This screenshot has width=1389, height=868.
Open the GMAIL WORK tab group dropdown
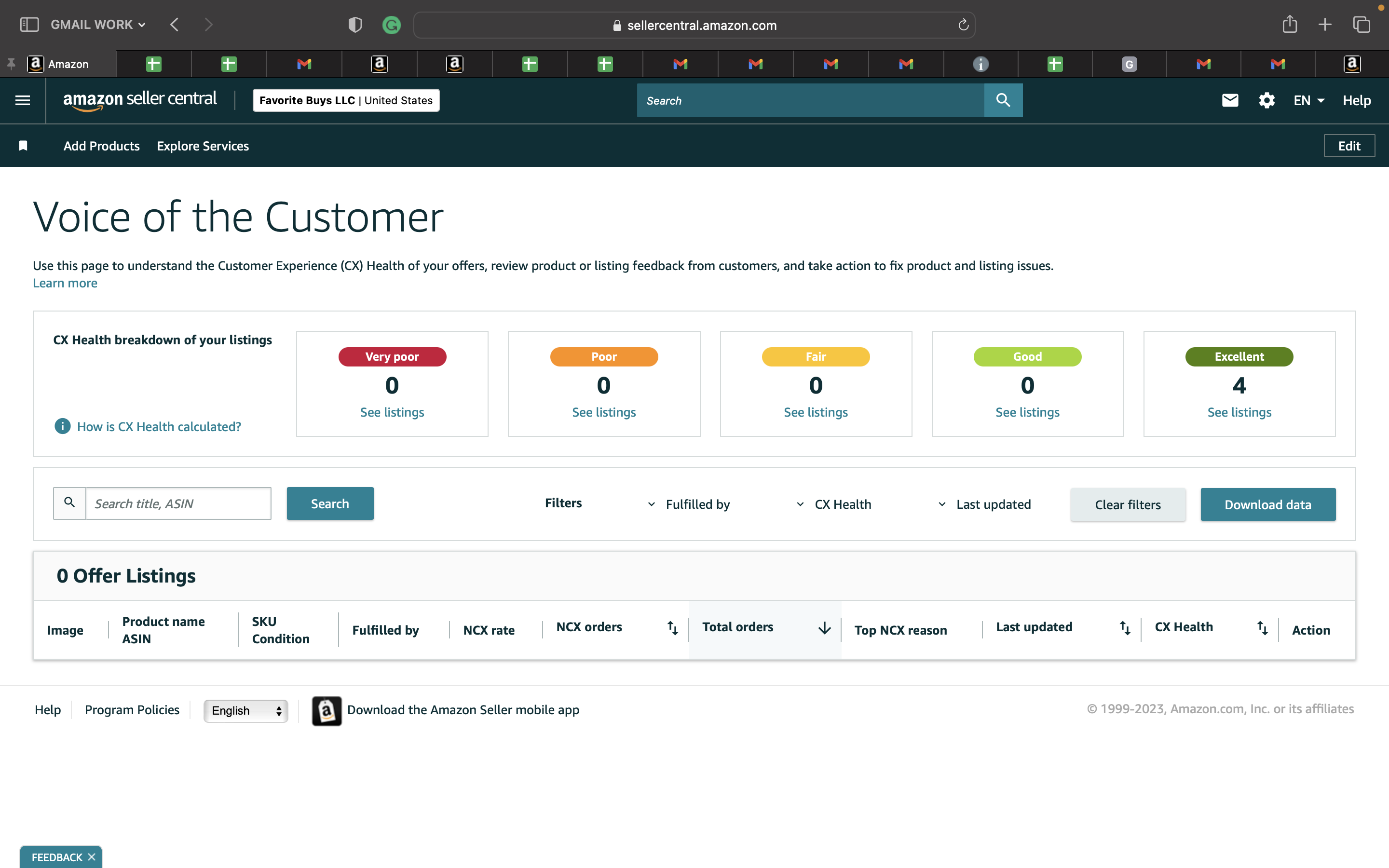[98, 25]
